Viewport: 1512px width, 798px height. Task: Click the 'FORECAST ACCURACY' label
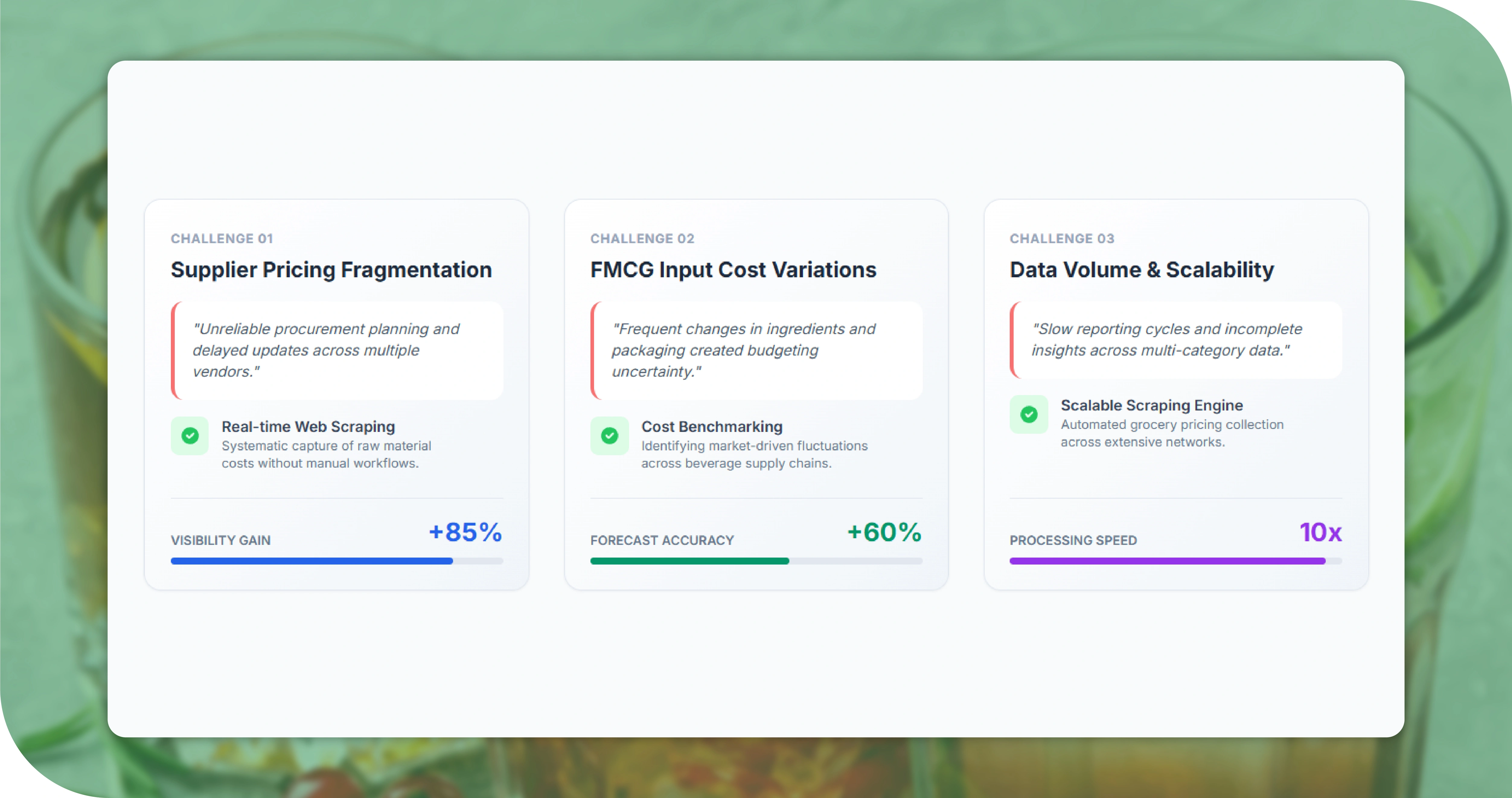[x=662, y=540]
